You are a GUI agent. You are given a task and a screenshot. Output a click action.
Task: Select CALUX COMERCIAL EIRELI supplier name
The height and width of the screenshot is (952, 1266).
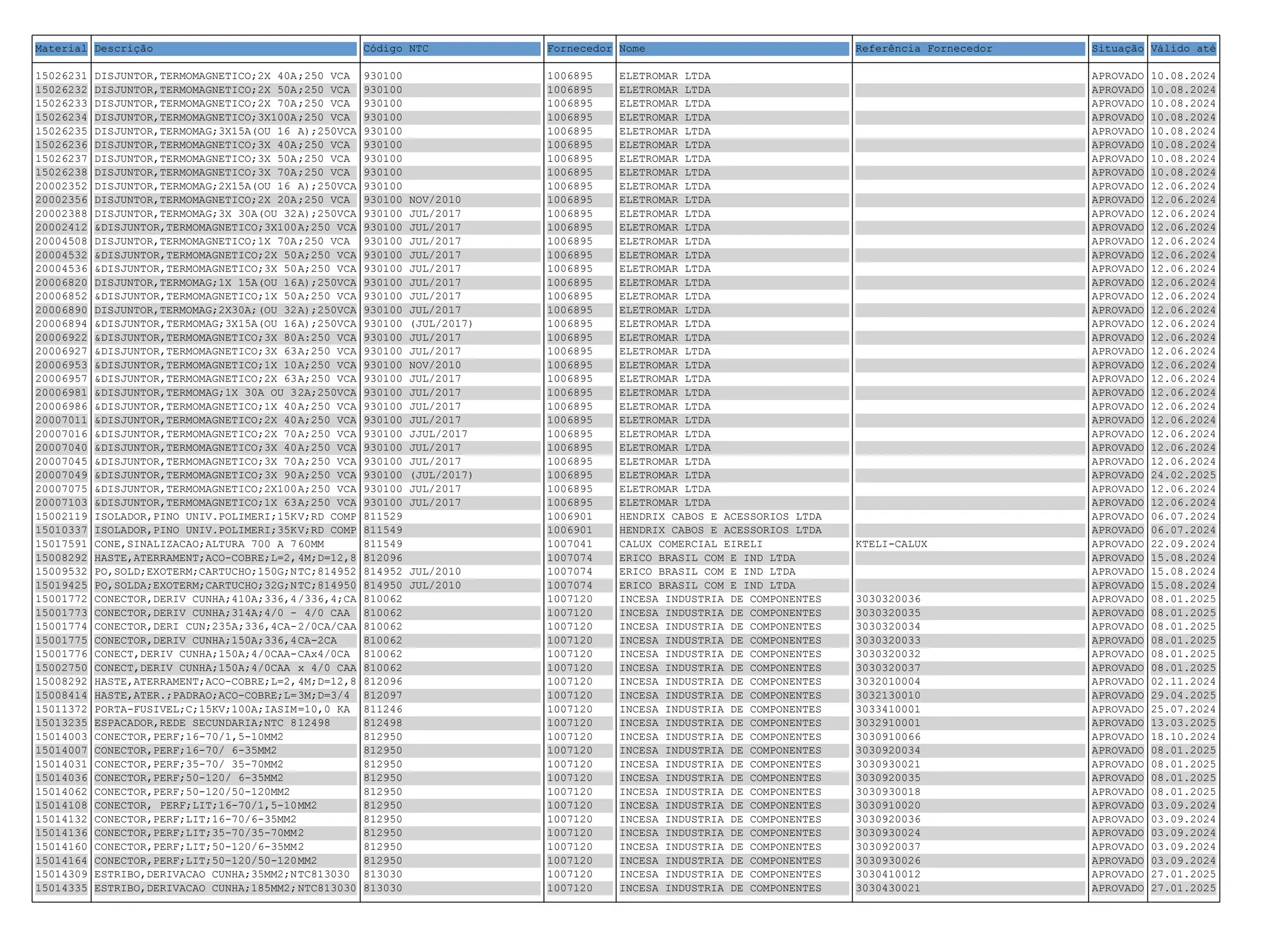(690, 545)
